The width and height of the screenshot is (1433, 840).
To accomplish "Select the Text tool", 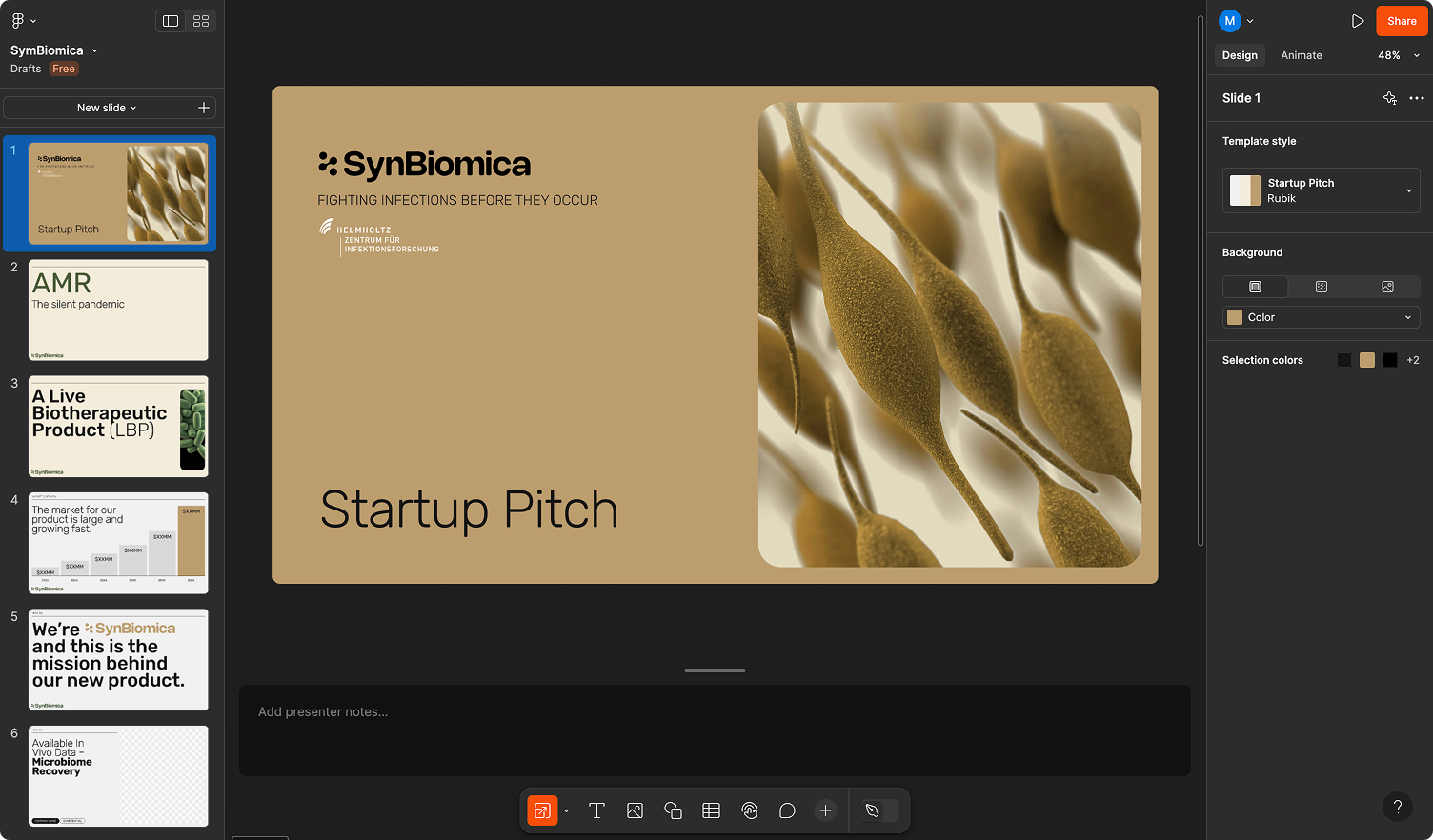I will 597,810.
